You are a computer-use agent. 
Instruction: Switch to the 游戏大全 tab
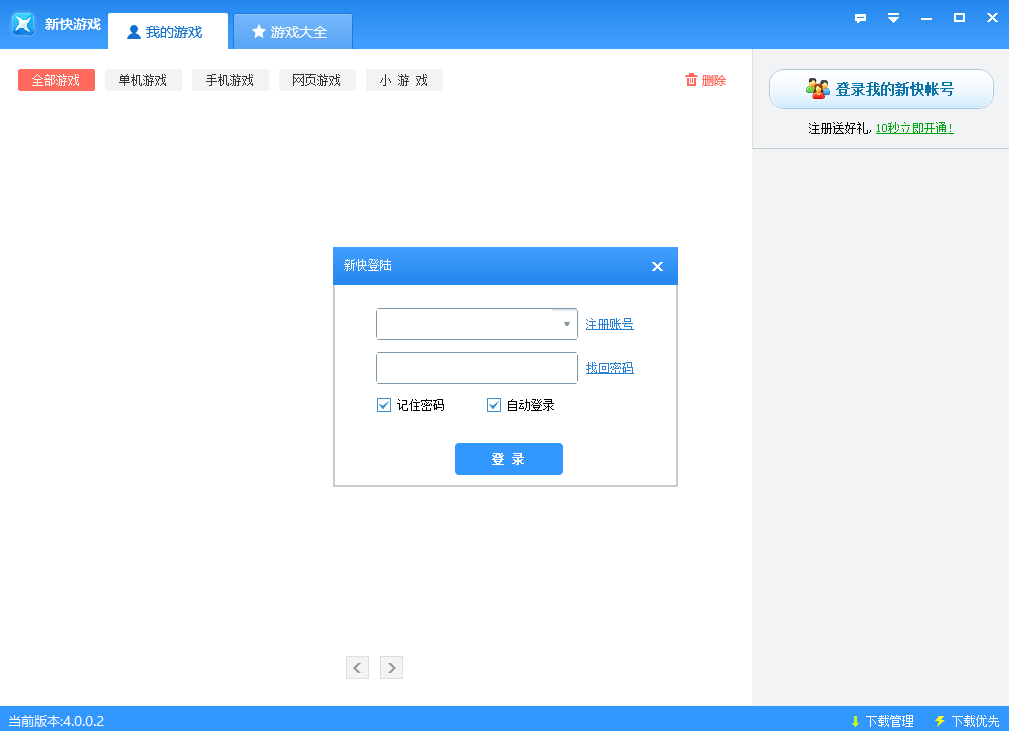click(293, 32)
